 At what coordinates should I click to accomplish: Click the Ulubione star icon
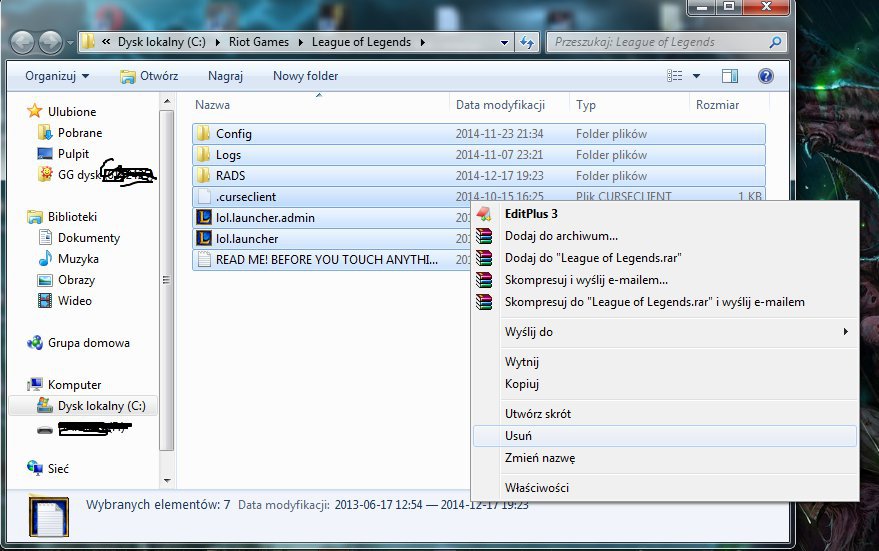[35, 111]
